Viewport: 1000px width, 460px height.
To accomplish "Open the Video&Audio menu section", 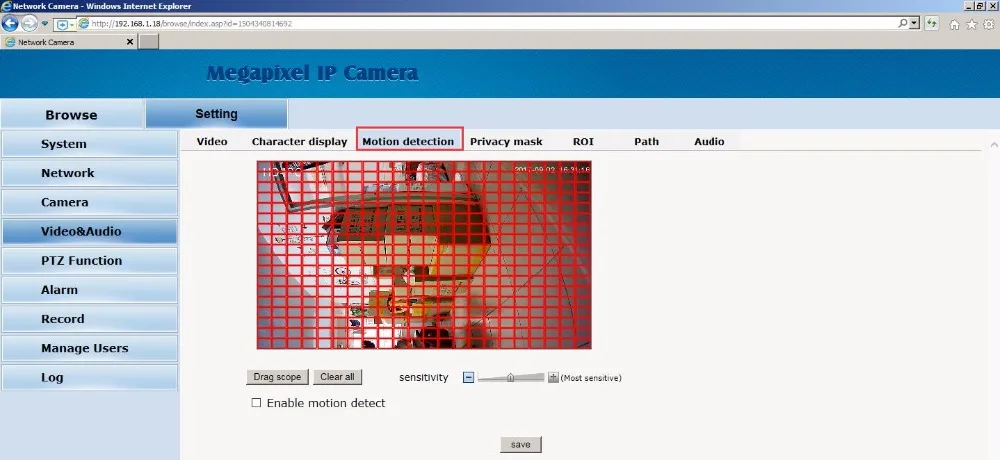I will pyautogui.click(x=89, y=232).
